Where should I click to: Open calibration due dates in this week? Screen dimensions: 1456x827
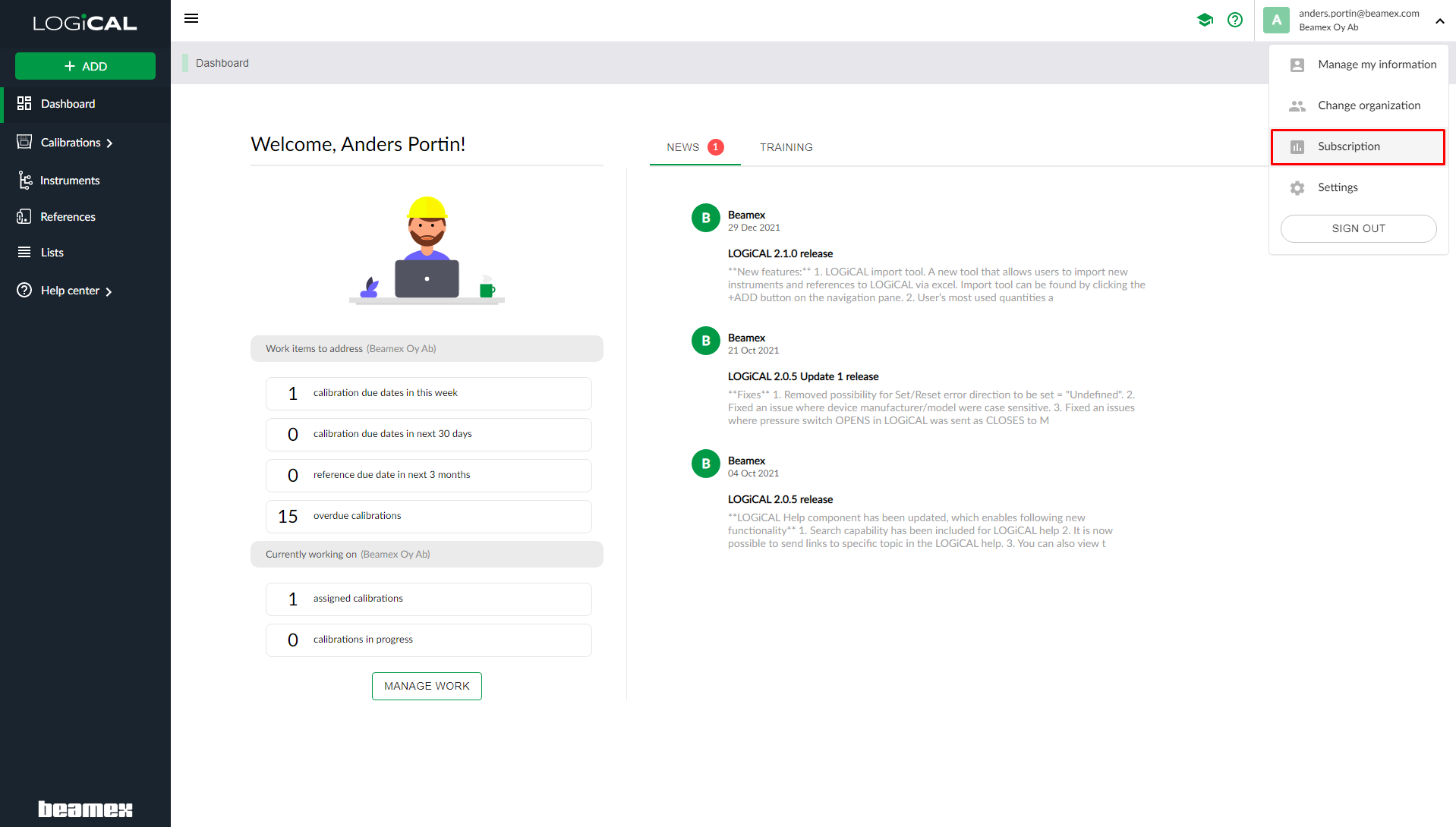(428, 393)
